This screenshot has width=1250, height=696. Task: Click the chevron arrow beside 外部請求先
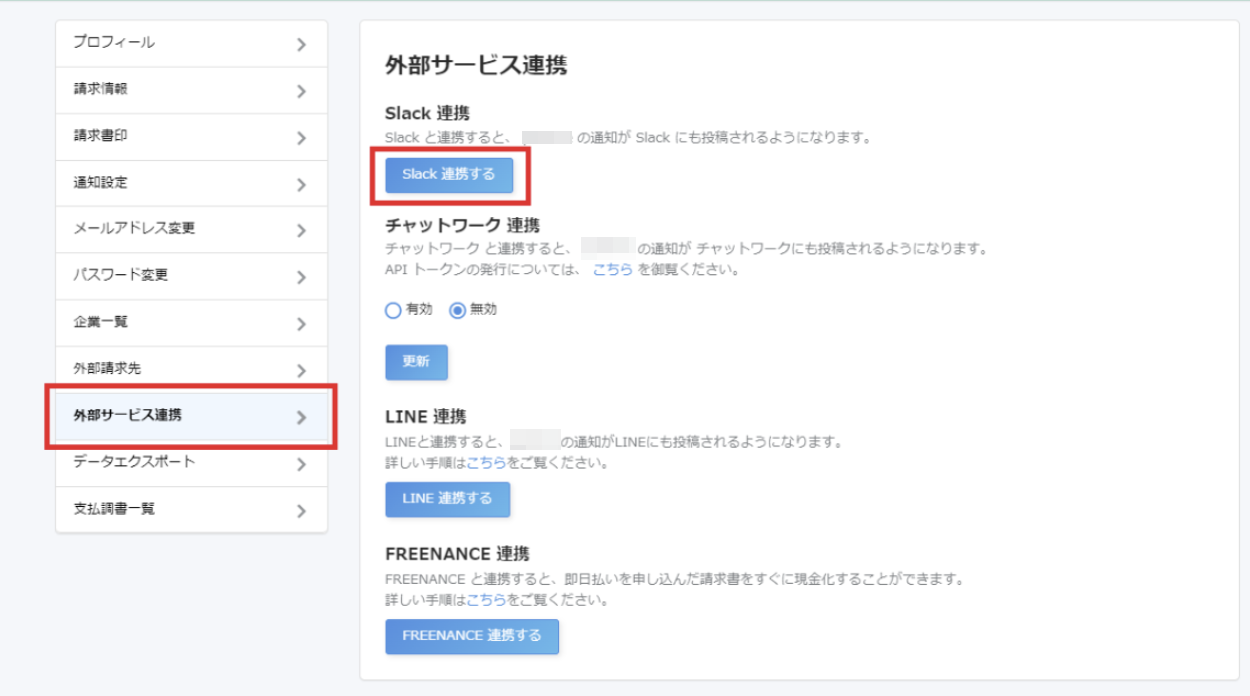(301, 371)
